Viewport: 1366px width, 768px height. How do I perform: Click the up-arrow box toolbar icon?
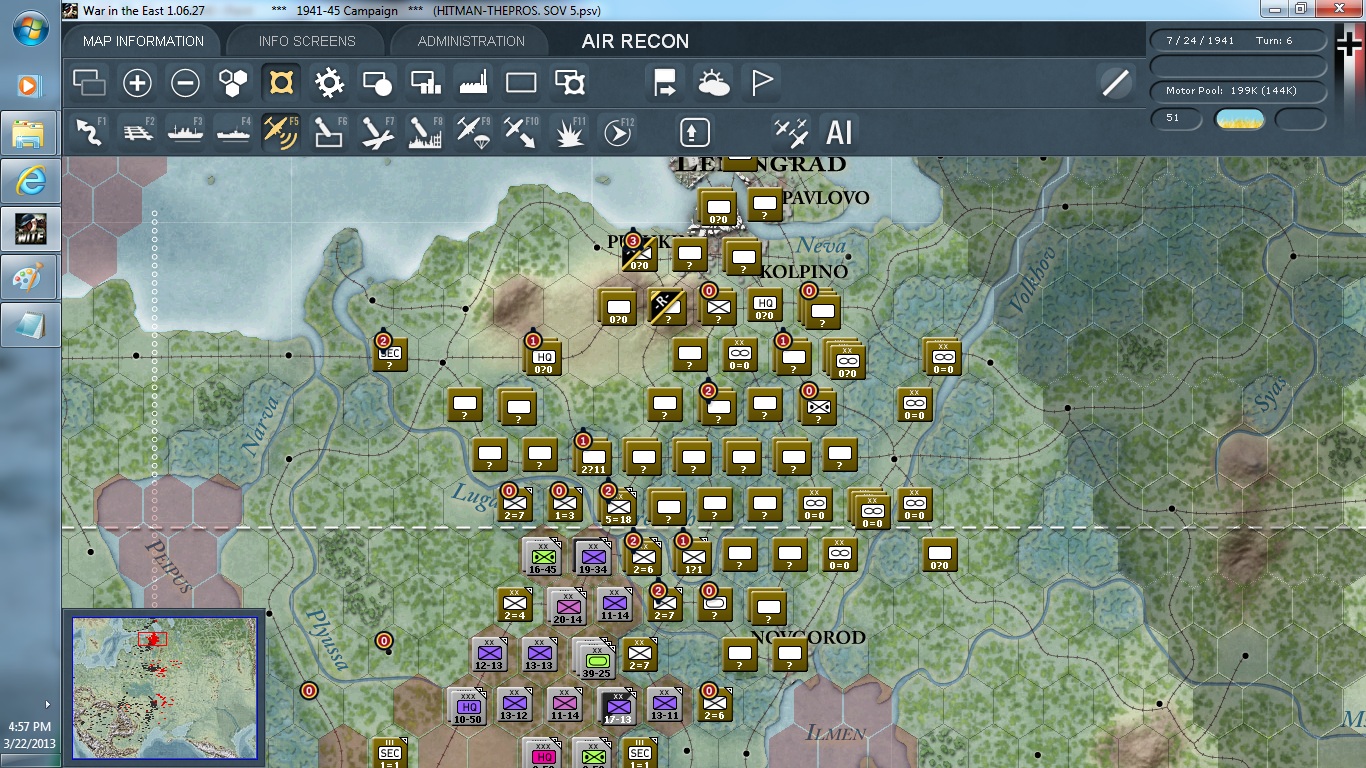point(695,132)
